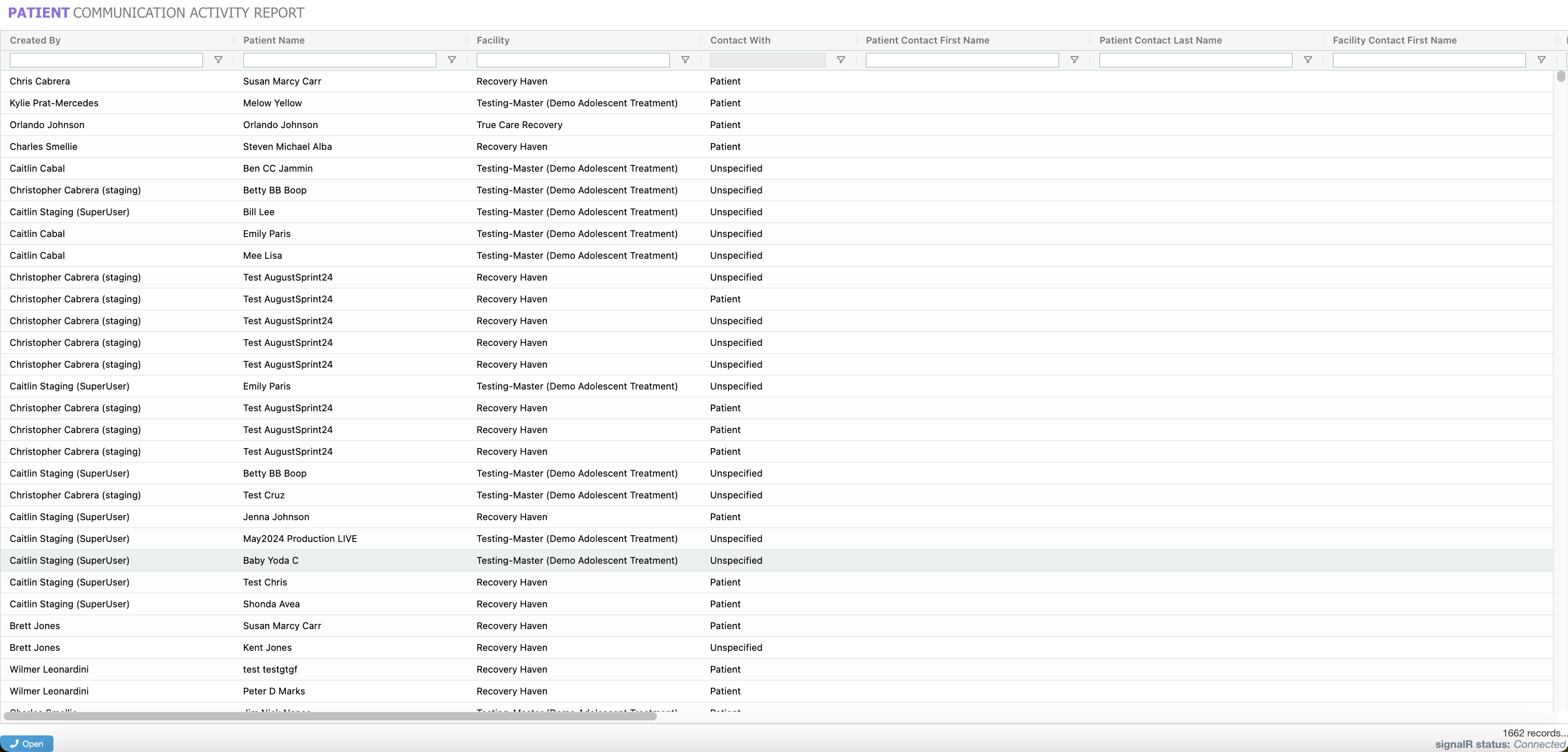
Task: Click the Patient Name filter funnel icon
Action: [451, 60]
